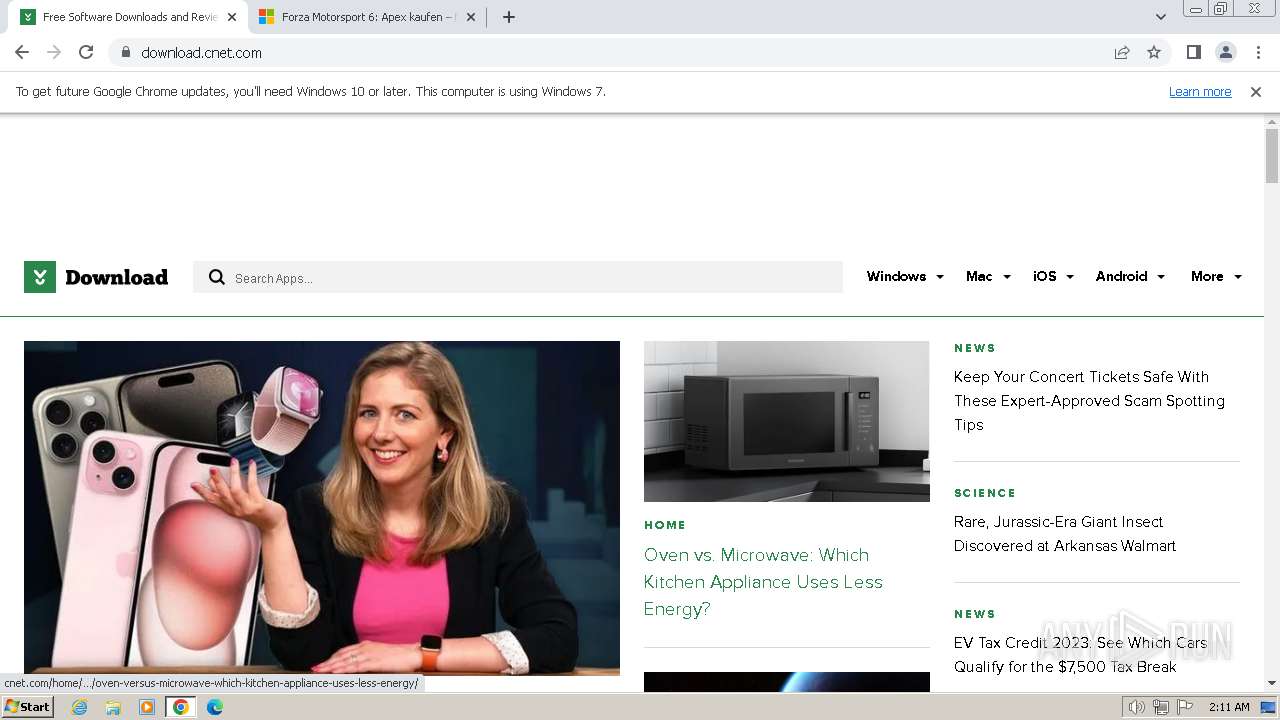
Task: Open the Chrome side panel
Action: pyautogui.click(x=1193, y=52)
